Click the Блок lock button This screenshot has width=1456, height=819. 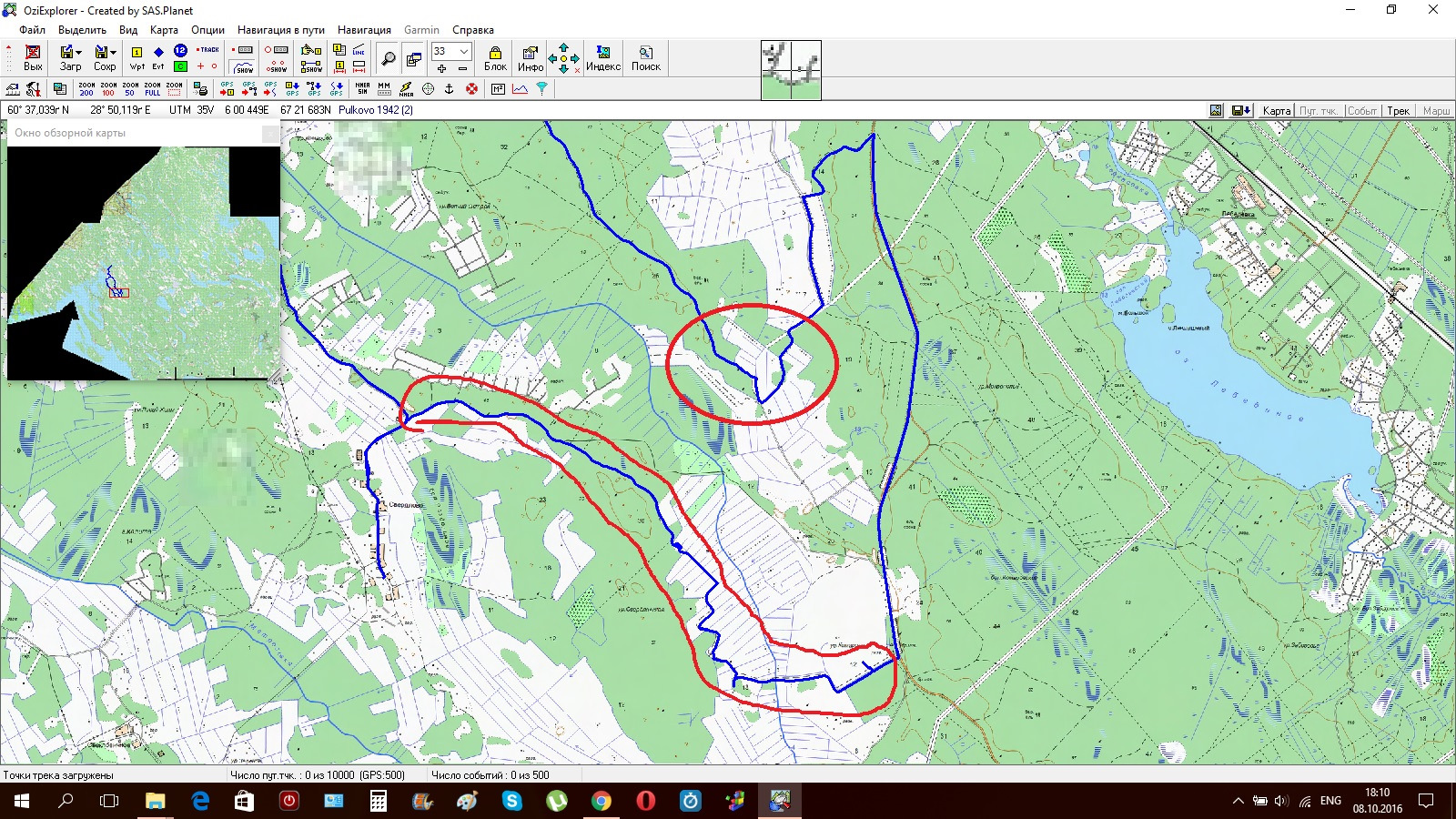495,58
